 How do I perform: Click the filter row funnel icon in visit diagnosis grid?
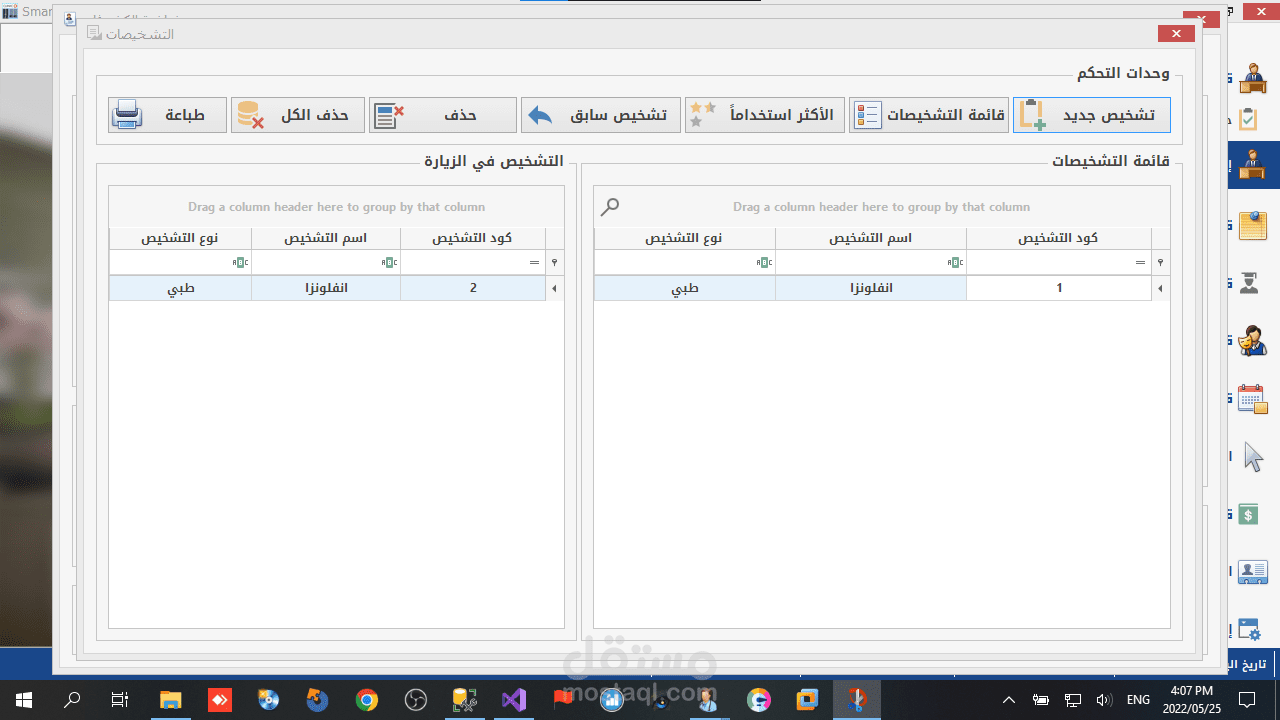pos(554,262)
